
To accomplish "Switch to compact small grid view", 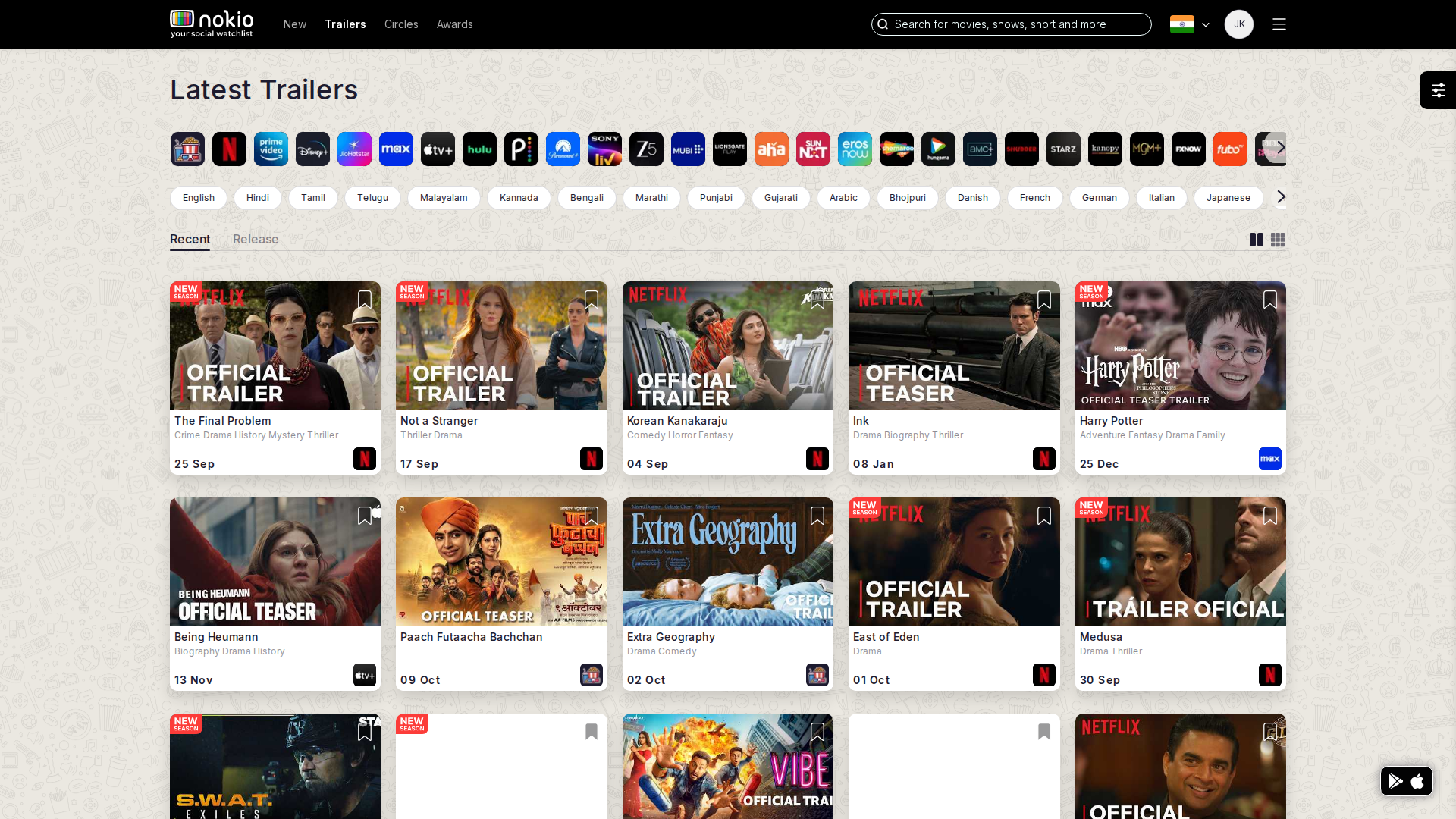I will pos(1278,240).
